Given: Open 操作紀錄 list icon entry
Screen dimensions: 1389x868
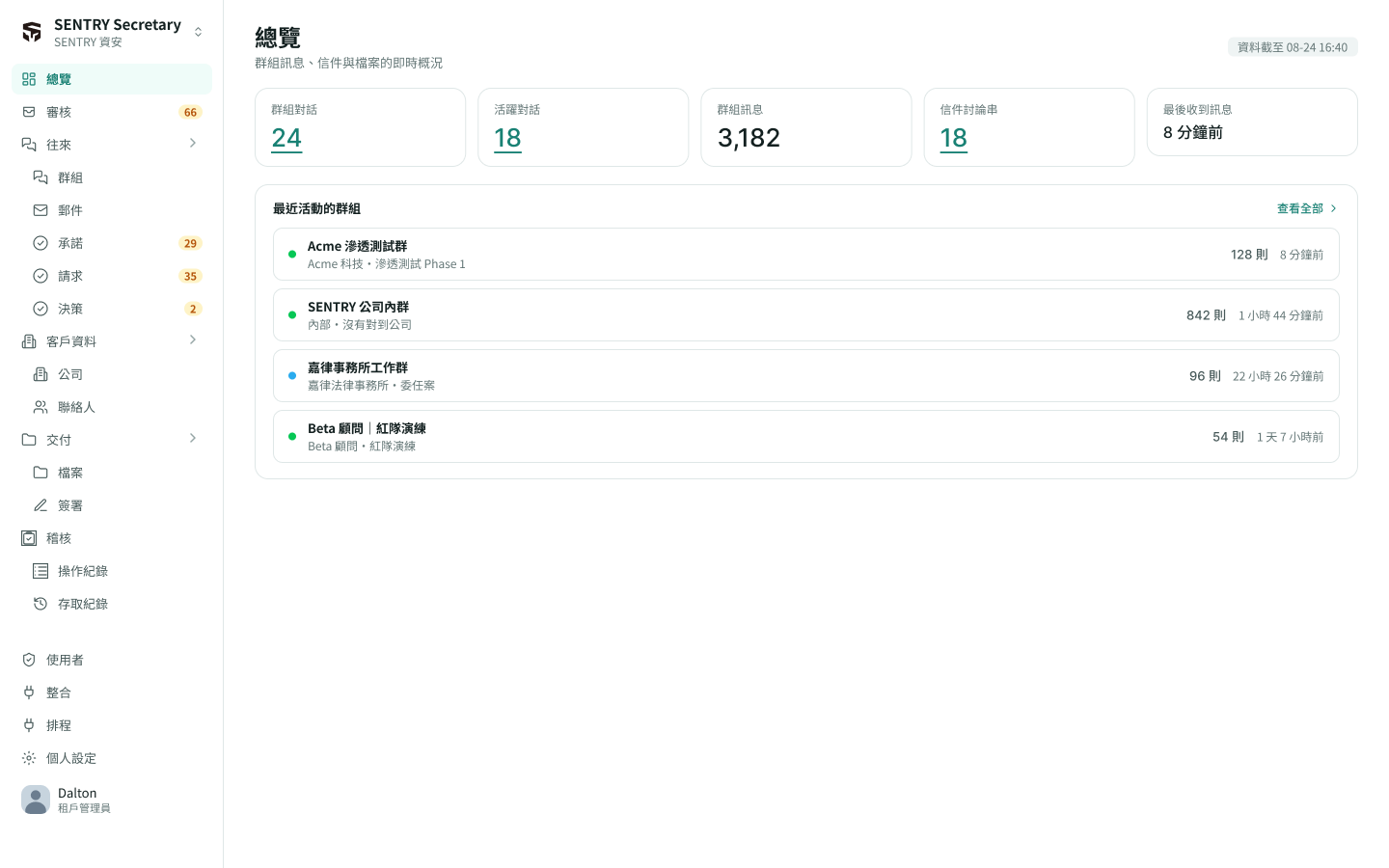Looking at the screenshot, I should 41,571.
